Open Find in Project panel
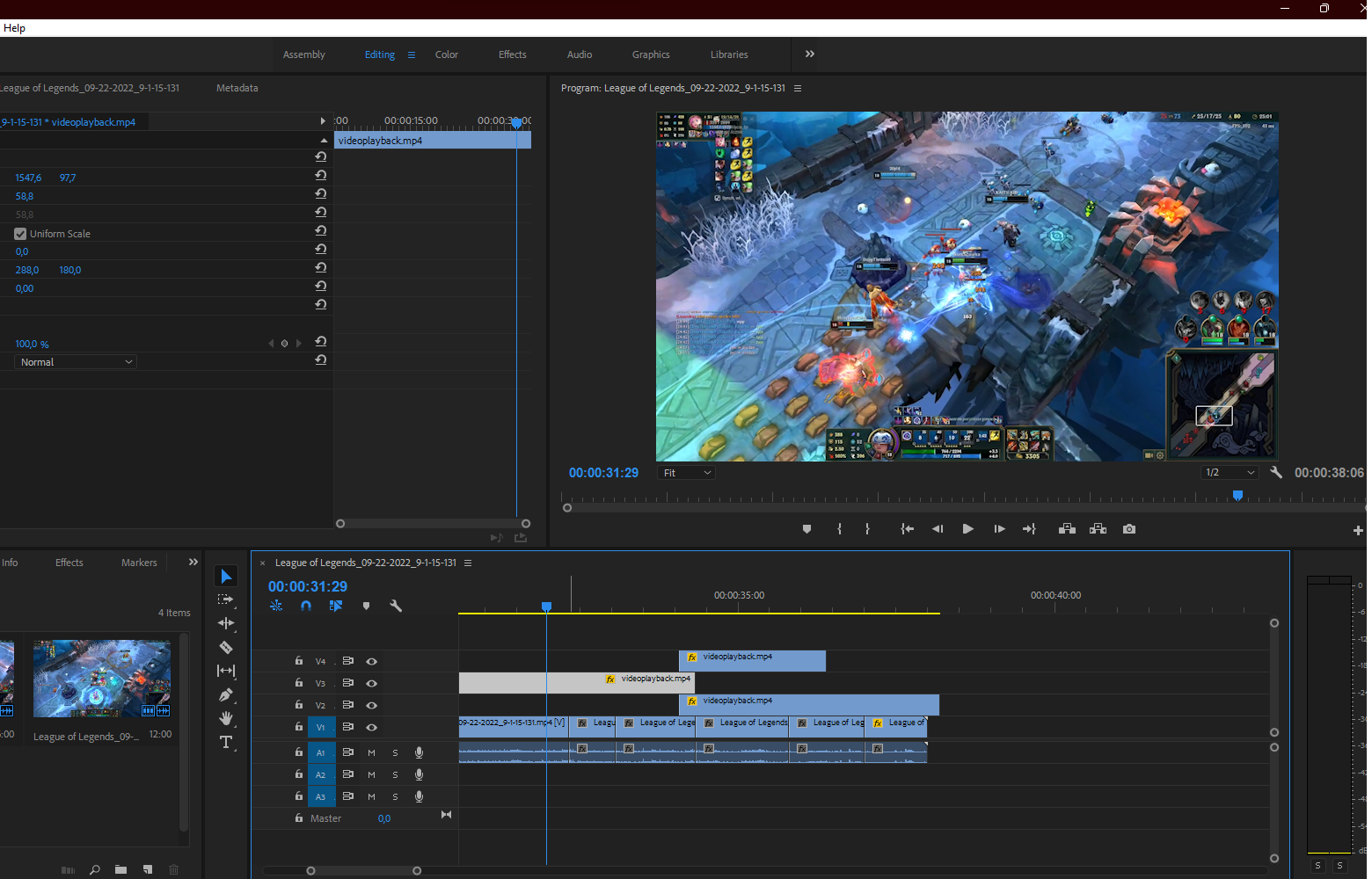Screen dimensions: 1372x879 tap(94, 869)
